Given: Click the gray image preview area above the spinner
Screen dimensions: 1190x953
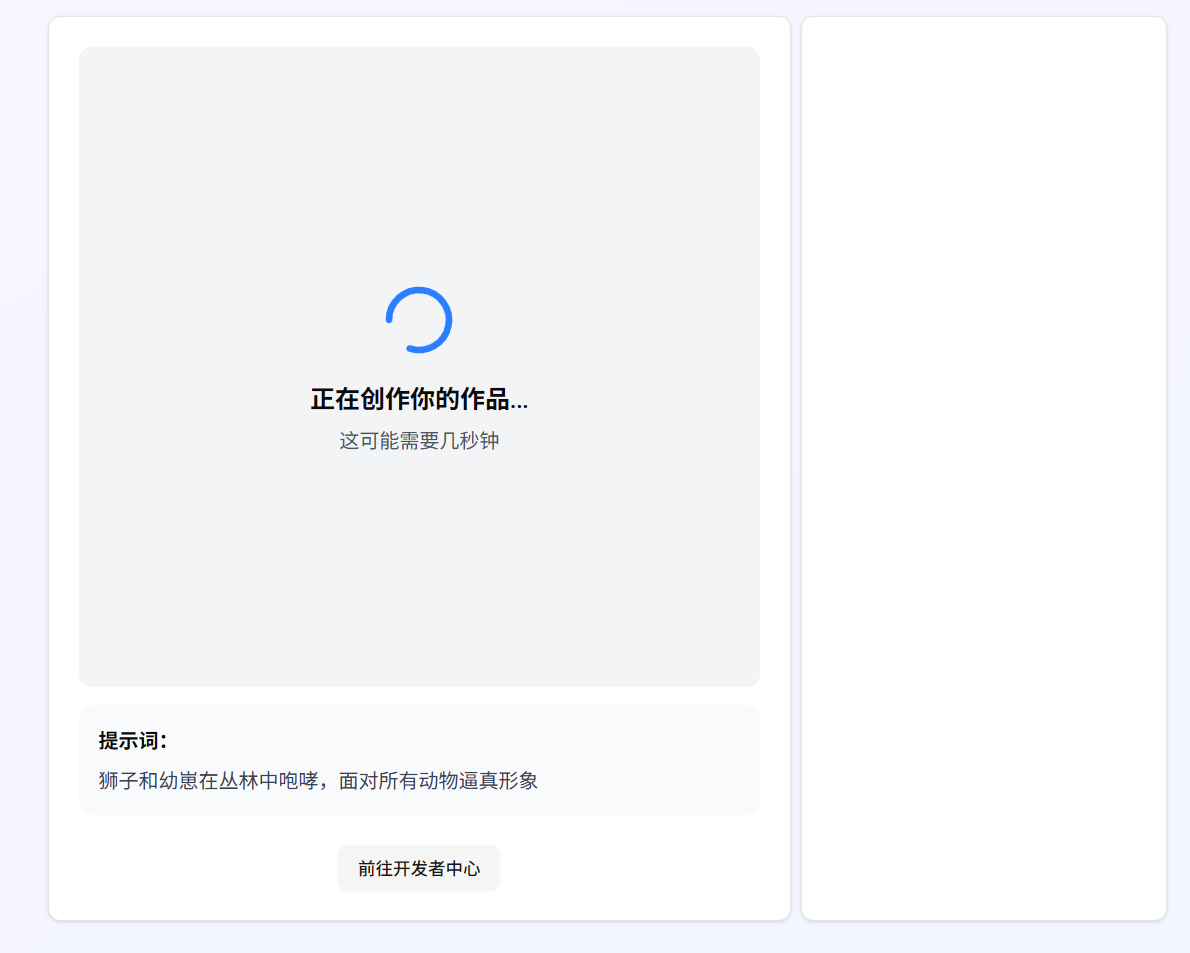Looking at the screenshot, I should 419,160.
